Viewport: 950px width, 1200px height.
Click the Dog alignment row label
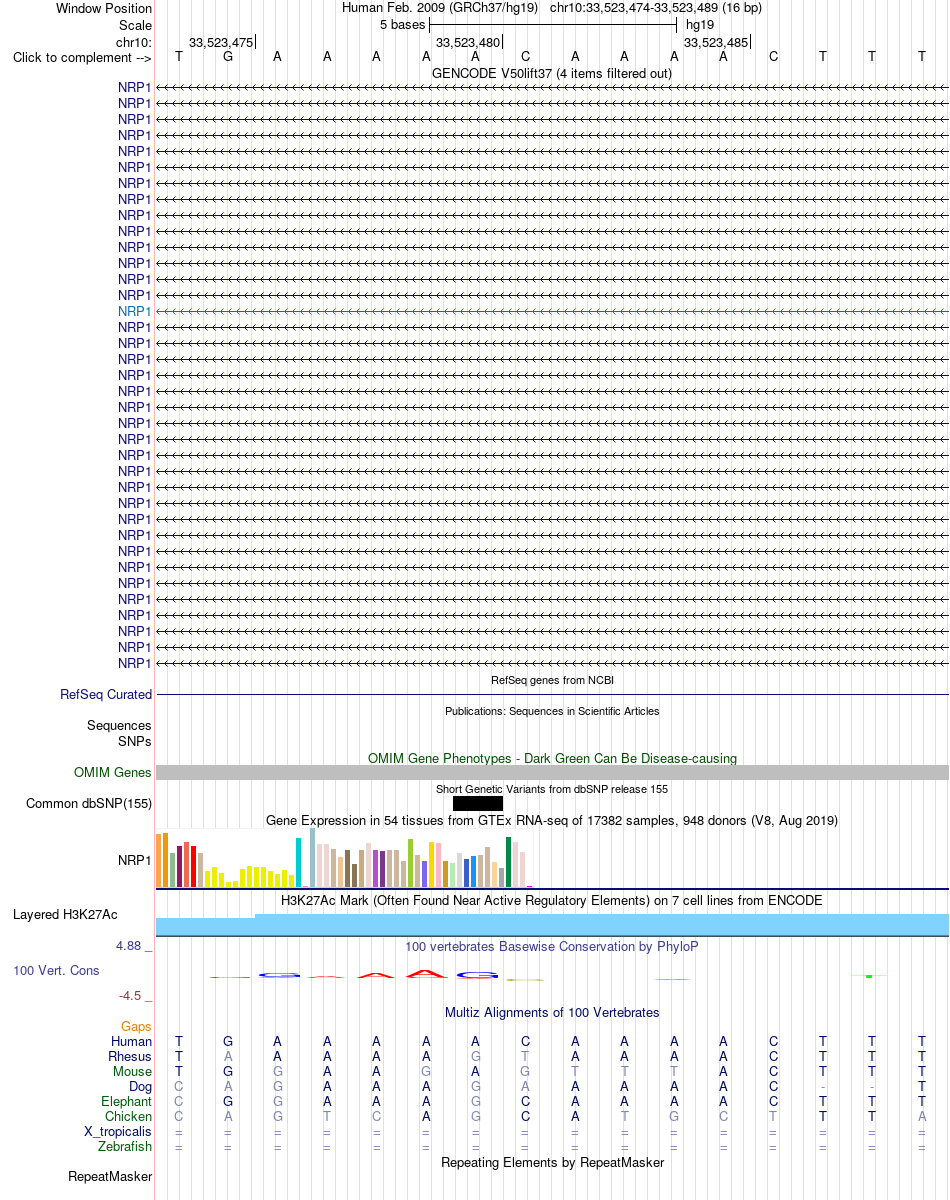point(140,1086)
